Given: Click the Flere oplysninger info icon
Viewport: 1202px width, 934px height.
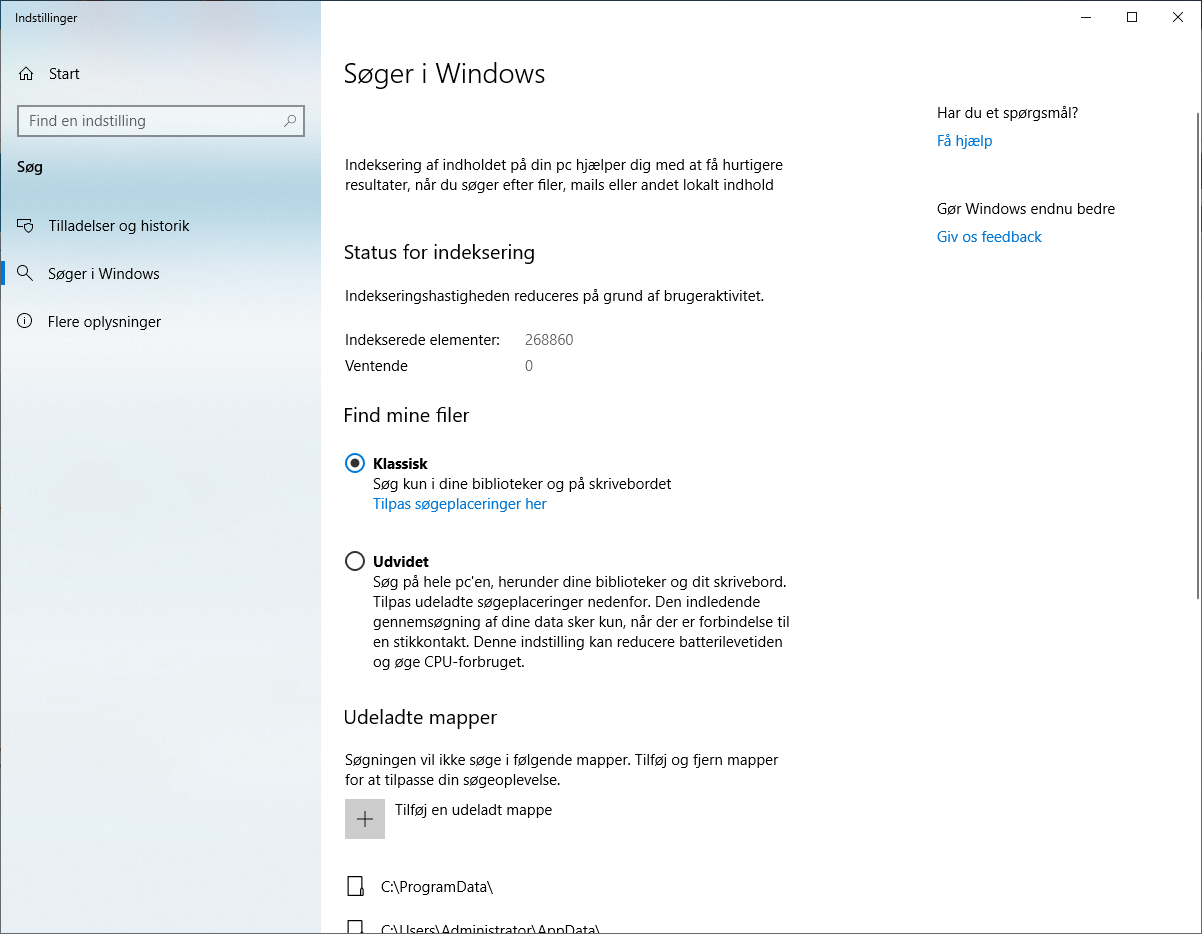Looking at the screenshot, I should point(24,321).
